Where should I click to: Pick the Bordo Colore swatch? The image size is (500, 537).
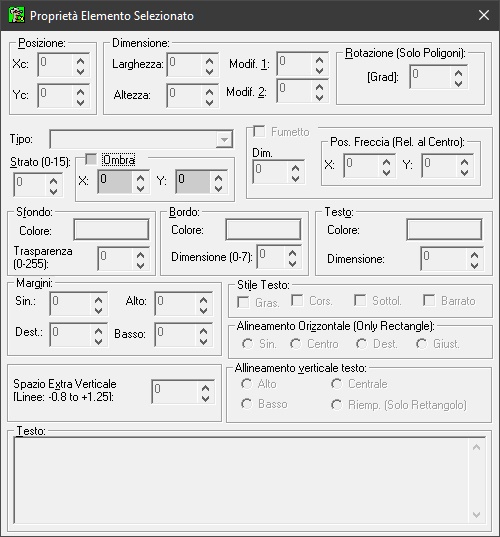pyautogui.click(x=263, y=229)
